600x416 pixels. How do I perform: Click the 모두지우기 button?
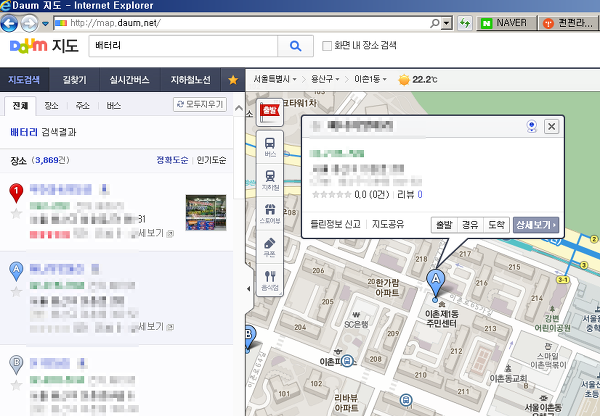point(200,104)
